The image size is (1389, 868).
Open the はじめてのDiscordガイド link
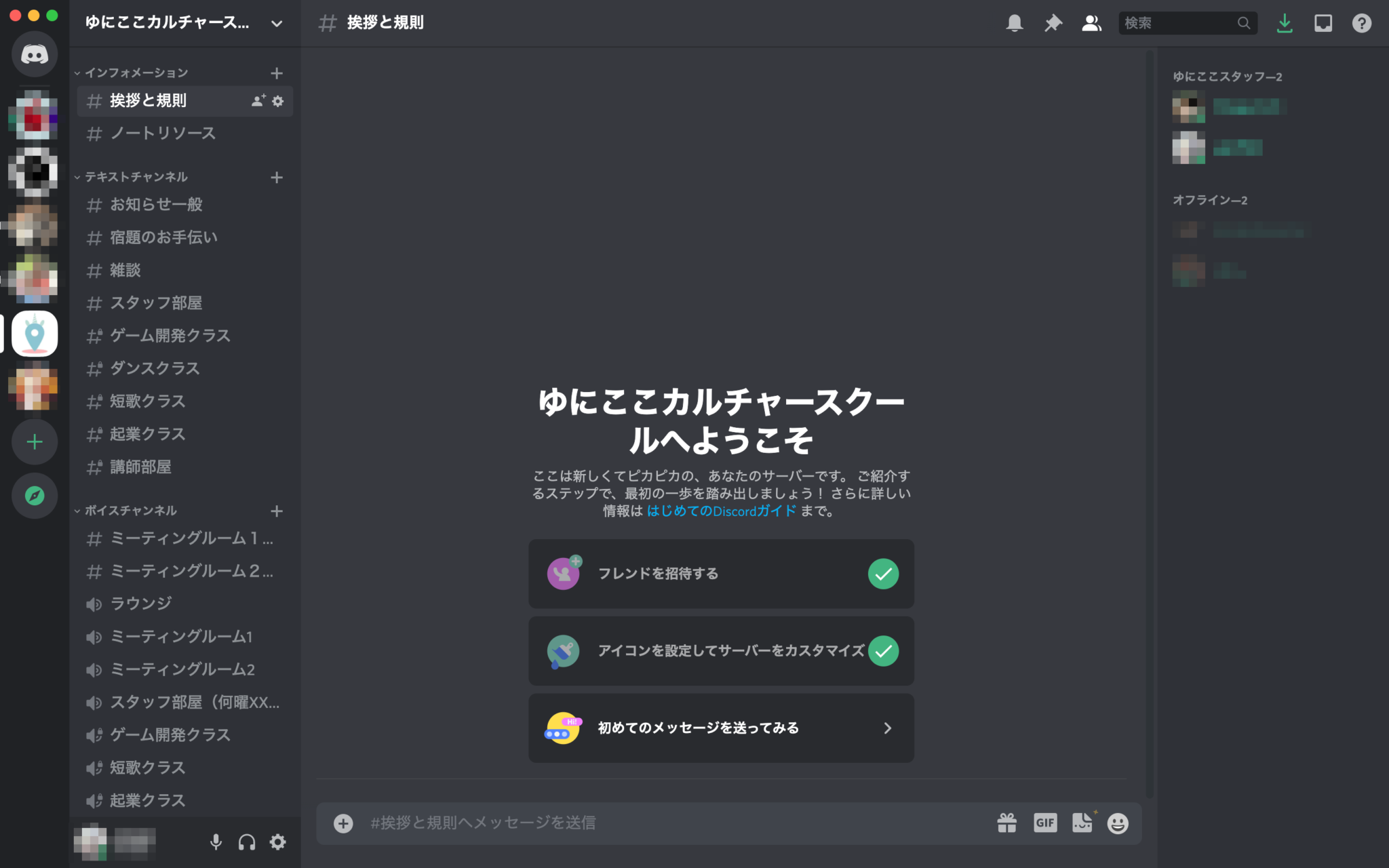720,512
